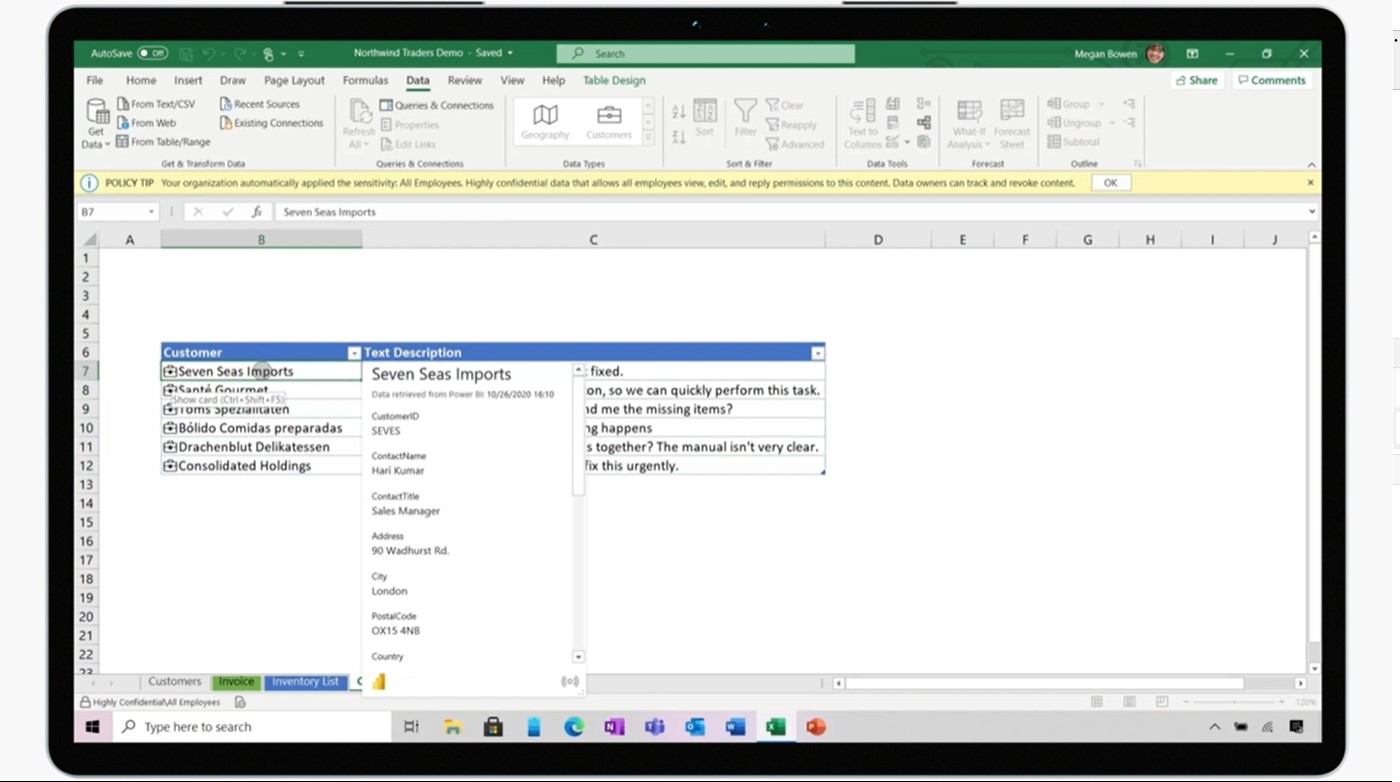1400x782 pixels.
Task: Open the Customer column filter dropdown
Action: (353, 353)
